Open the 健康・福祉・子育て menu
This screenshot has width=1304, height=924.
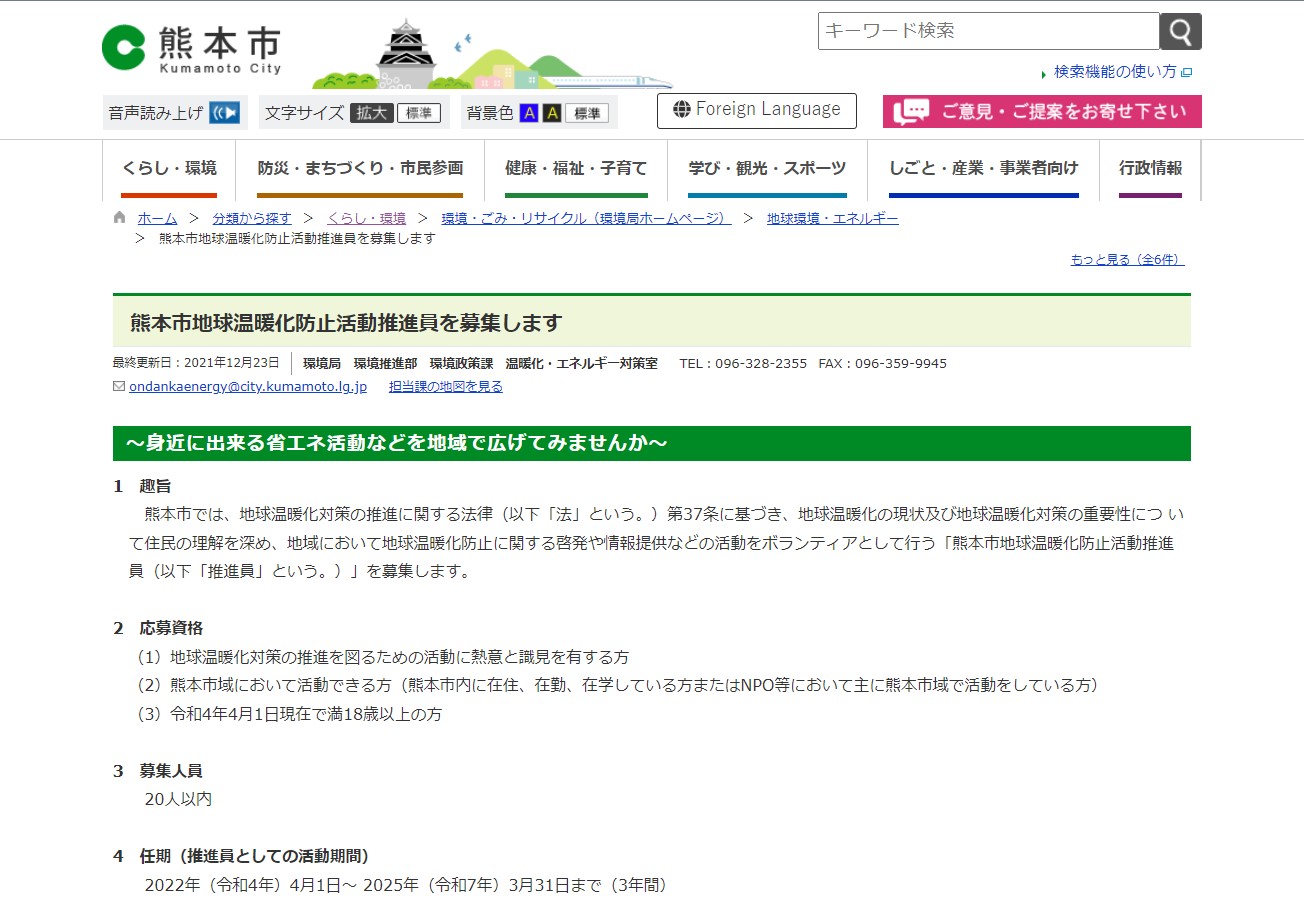tap(576, 169)
